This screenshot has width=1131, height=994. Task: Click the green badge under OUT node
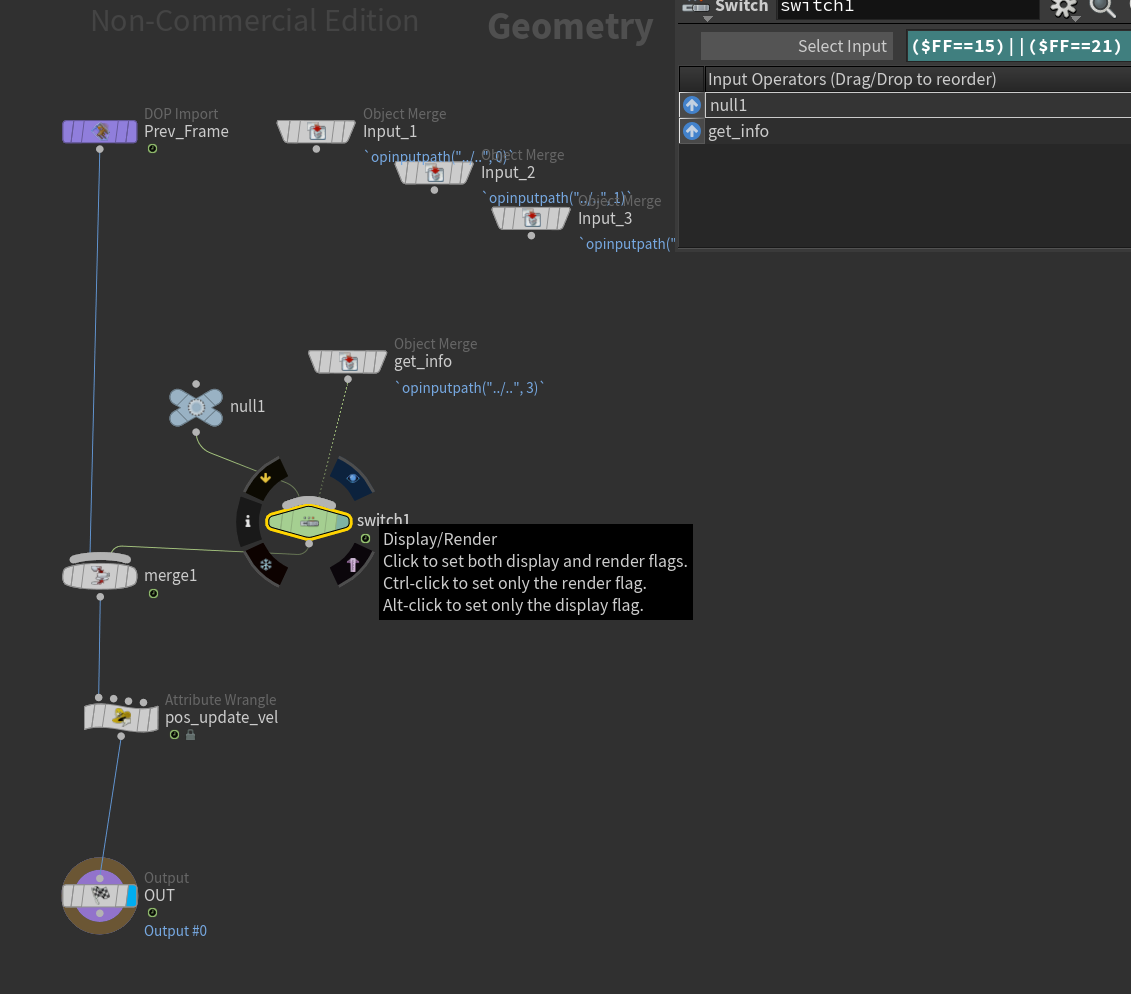click(x=152, y=912)
